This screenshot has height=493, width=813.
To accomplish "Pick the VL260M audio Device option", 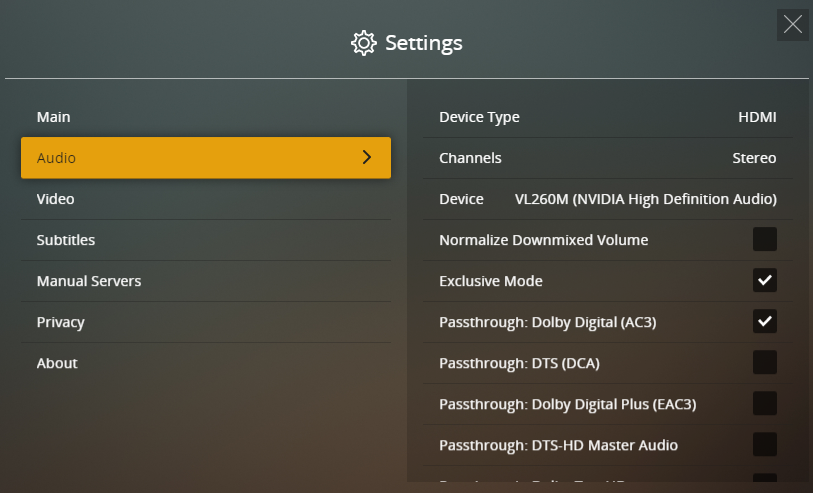I will [x=645, y=199].
